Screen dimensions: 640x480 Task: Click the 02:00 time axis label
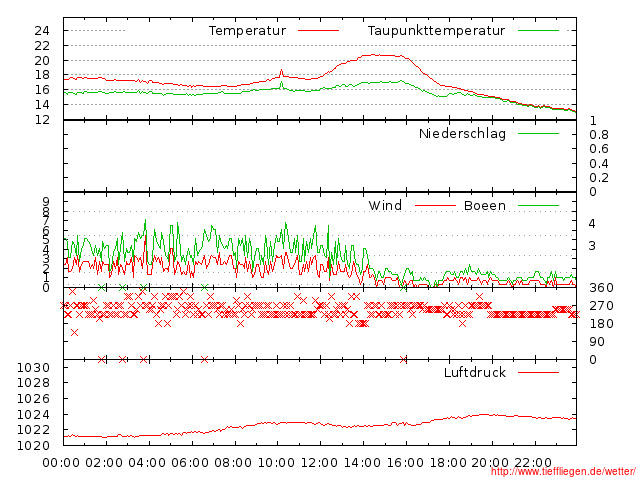click(104, 463)
